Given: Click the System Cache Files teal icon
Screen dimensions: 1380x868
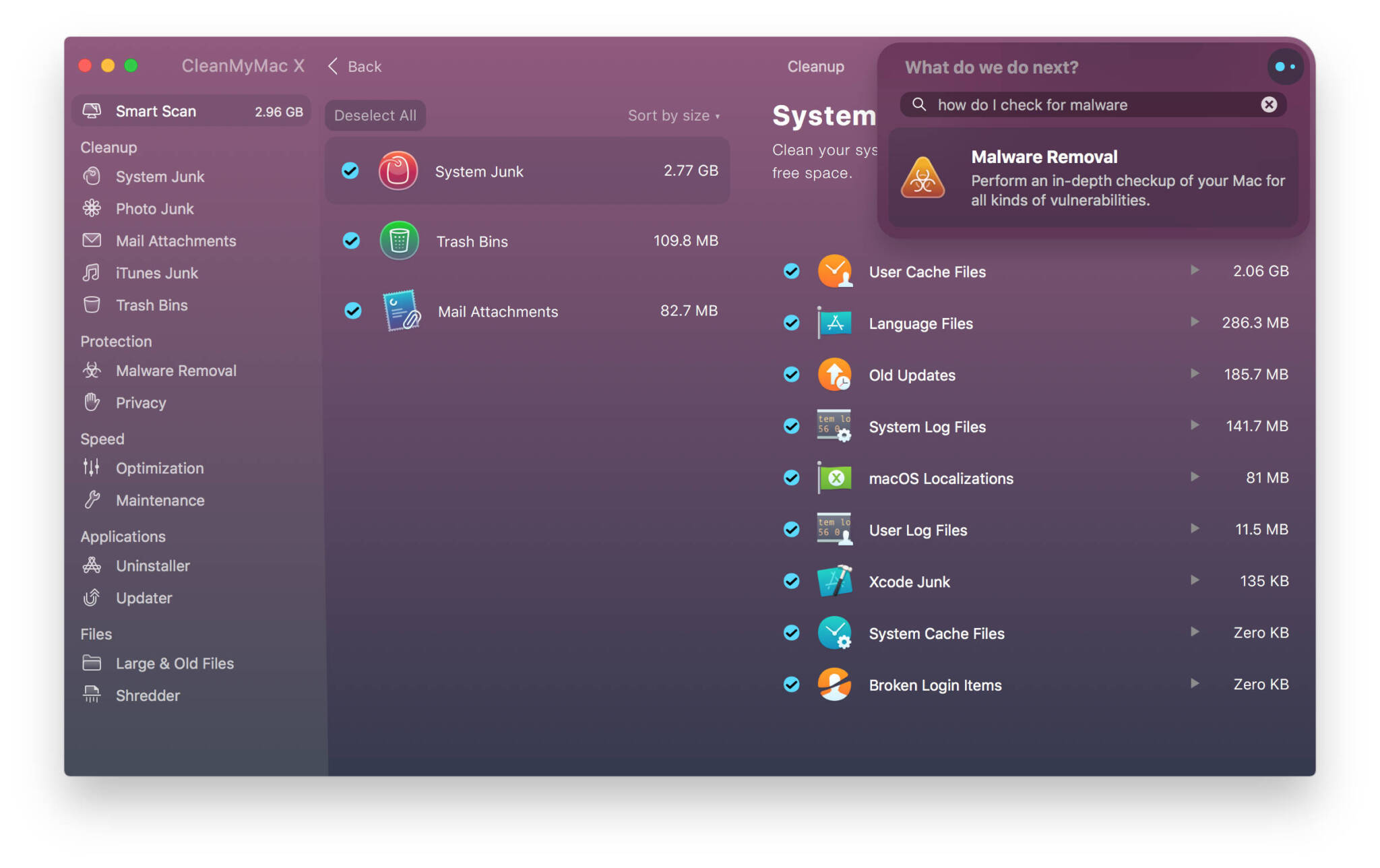Looking at the screenshot, I should click(x=835, y=633).
